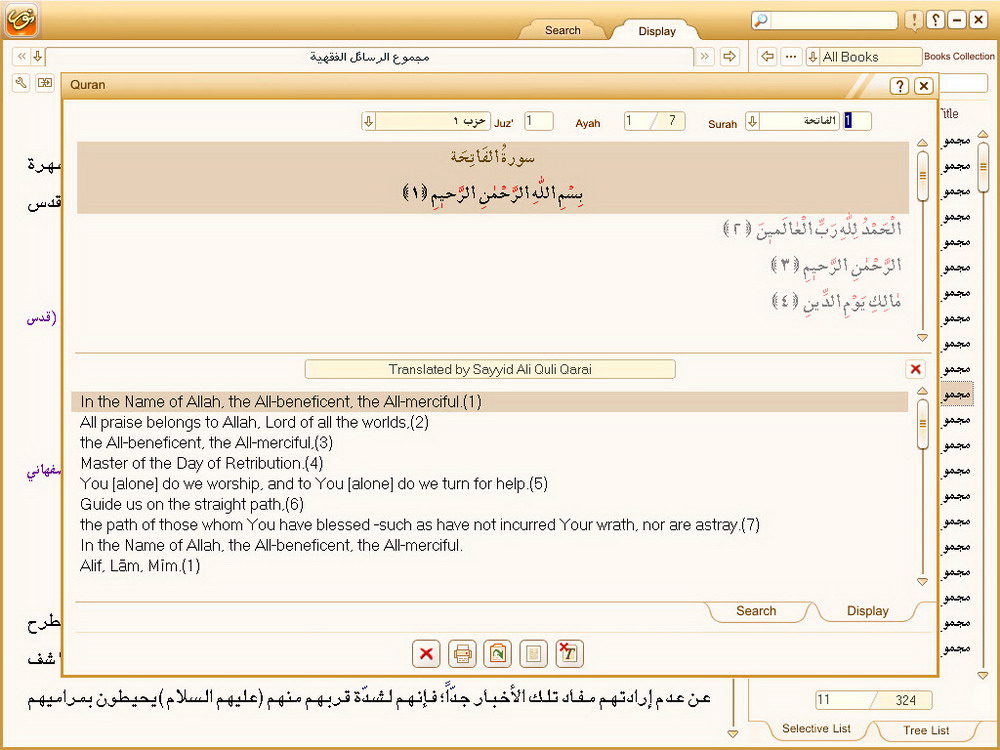
Task: Select Arabic verse 3 of Al-Fatiha
Action: pyautogui.click(x=836, y=265)
